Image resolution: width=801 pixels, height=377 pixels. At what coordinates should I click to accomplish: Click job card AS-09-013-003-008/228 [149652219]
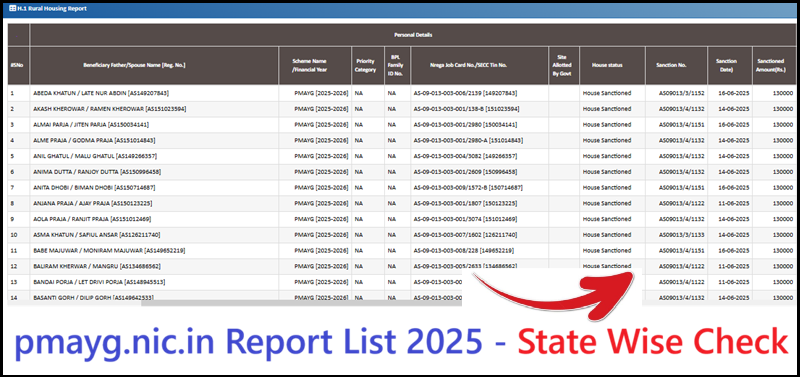464,250
